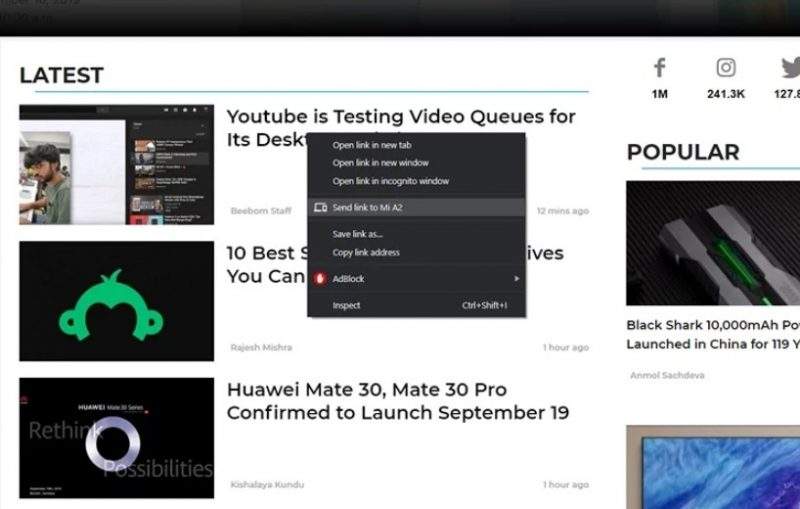This screenshot has width=800, height=509.
Task: Open the Black Shark 10,000mAh article title
Action: tap(713, 335)
